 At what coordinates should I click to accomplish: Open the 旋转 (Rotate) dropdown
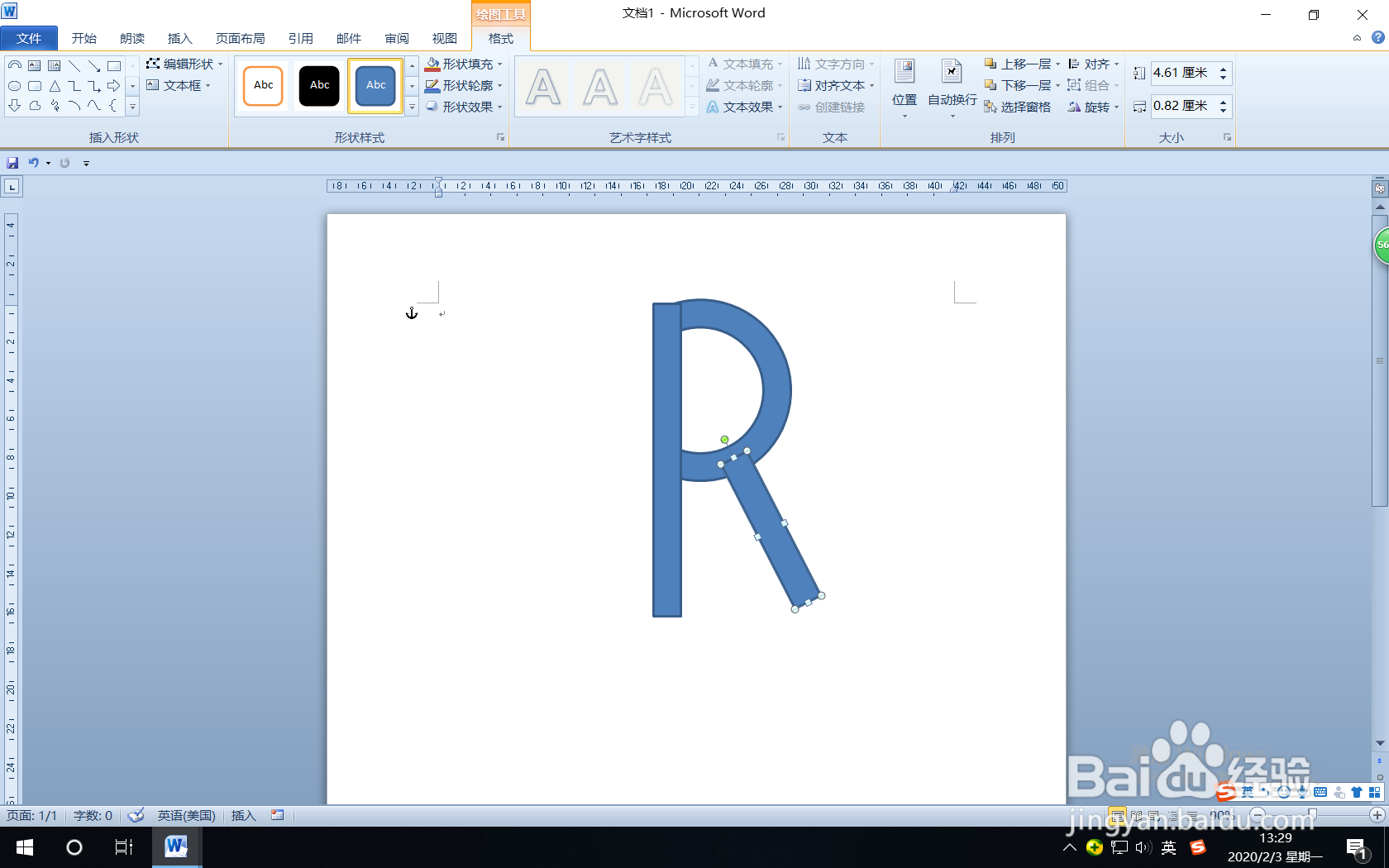(x=1093, y=107)
